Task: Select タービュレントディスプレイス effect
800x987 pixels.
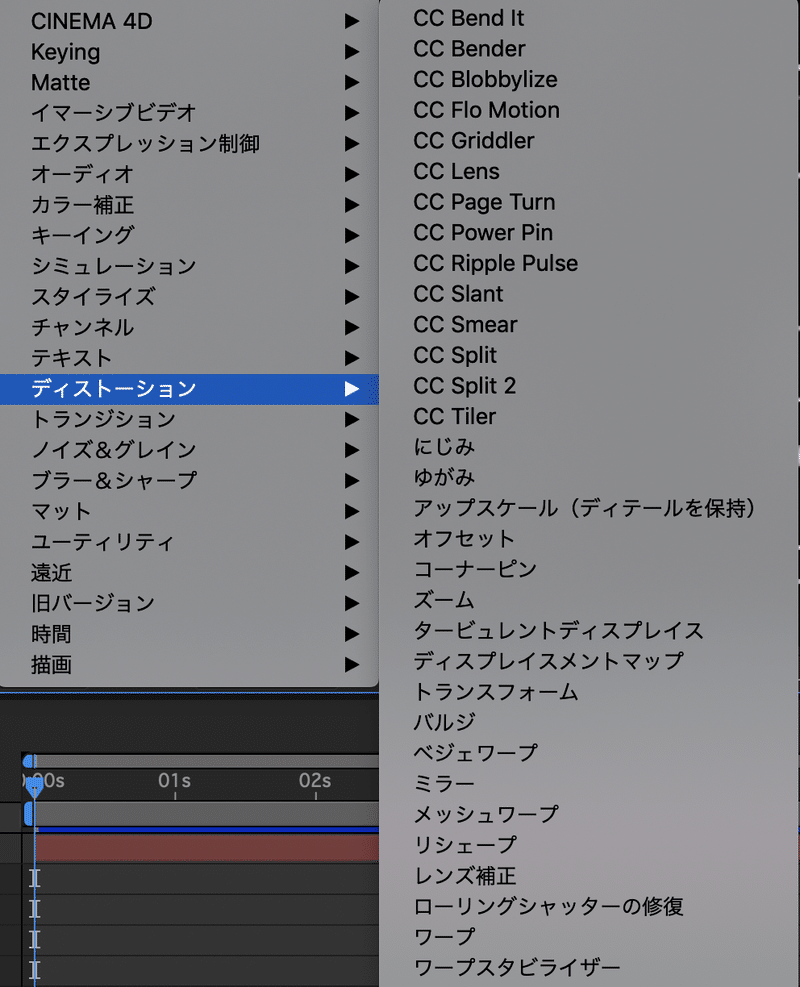Action: (x=589, y=631)
